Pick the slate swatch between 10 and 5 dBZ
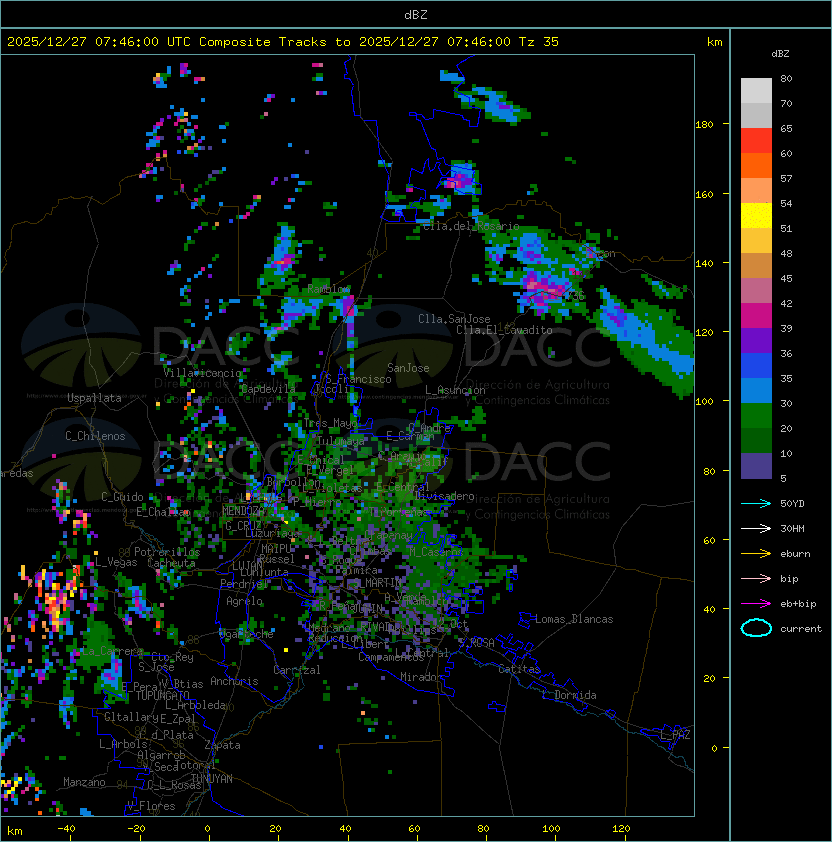The height and width of the screenshot is (842, 832). coord(756,466)
